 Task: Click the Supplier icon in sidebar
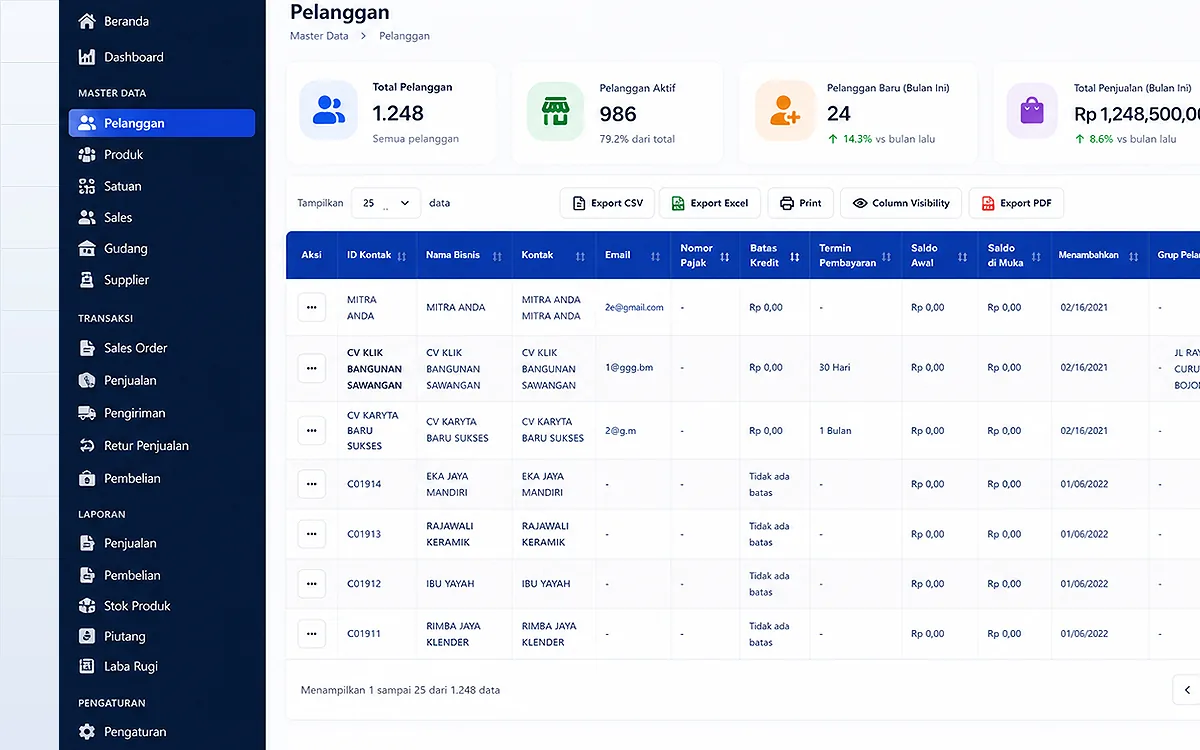pyautogui.click(x=87, y=280)
